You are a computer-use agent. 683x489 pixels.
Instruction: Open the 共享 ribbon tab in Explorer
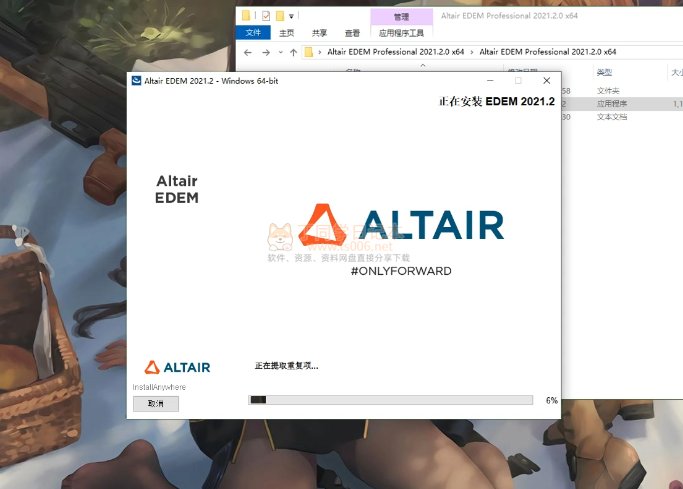point(319,33)
